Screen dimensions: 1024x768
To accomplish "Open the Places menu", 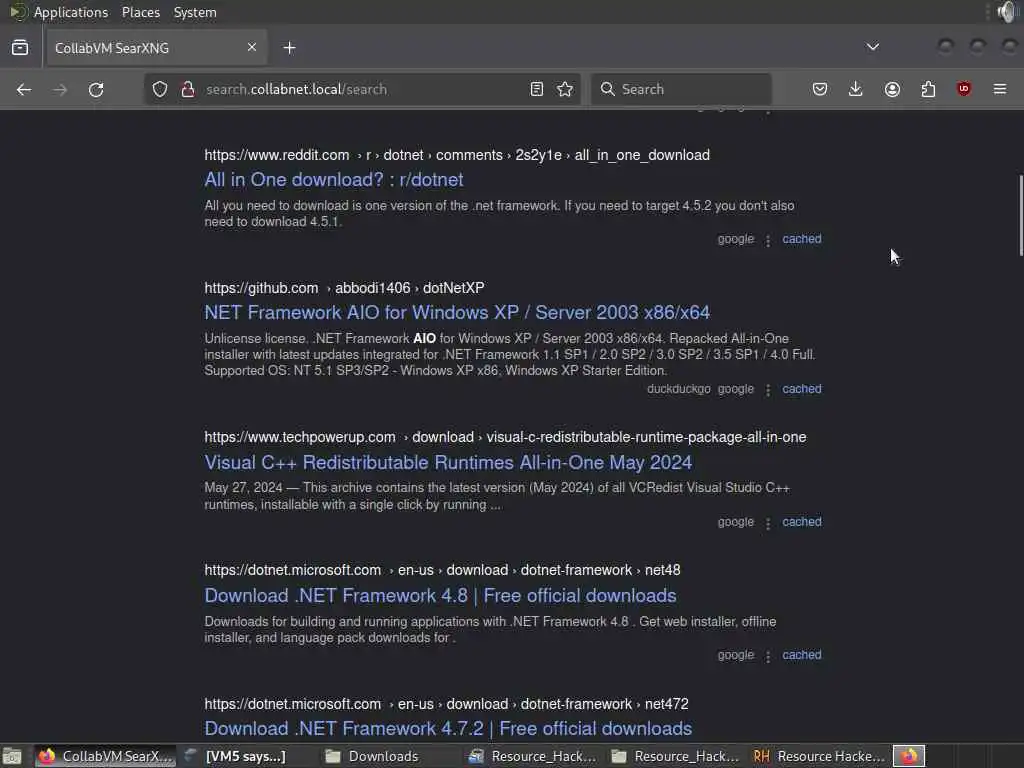I will (141, 12).
